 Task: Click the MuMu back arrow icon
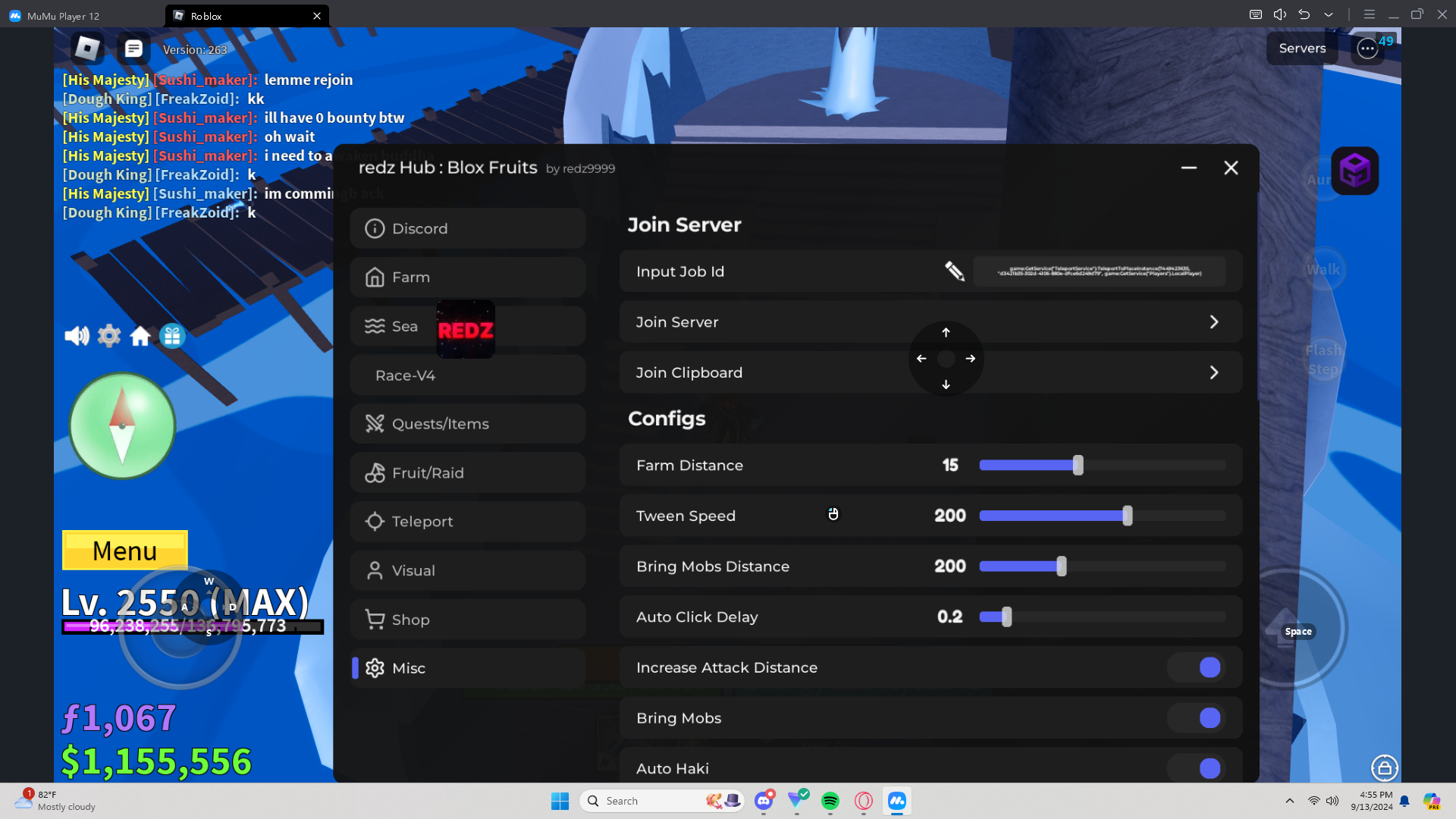(x=1304, y=14)
